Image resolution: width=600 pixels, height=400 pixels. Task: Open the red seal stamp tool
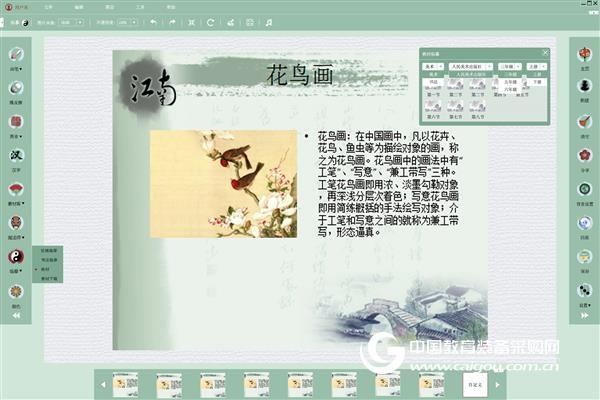(x=16, y=122)
